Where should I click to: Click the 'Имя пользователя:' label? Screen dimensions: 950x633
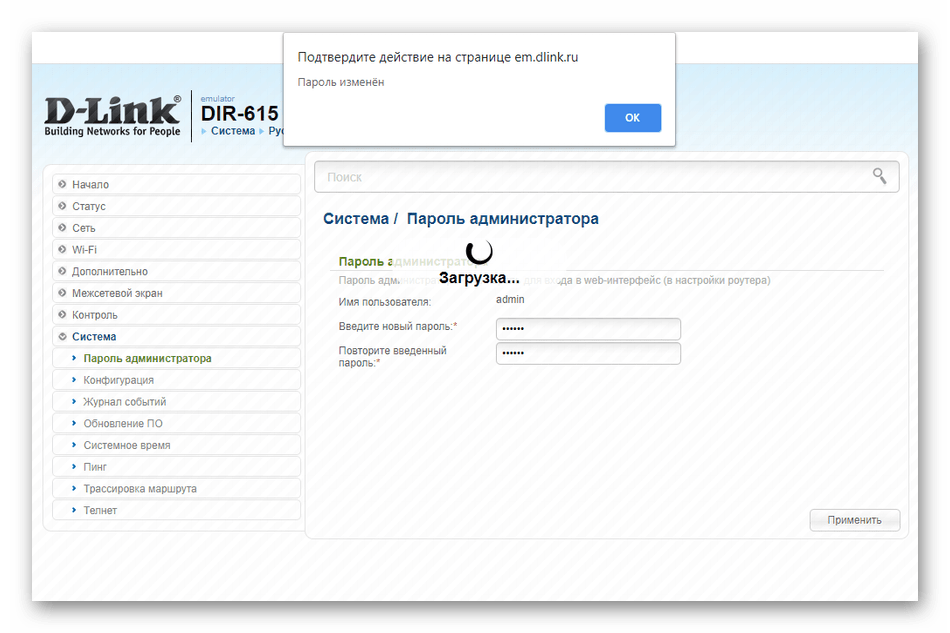coord(385,302)
